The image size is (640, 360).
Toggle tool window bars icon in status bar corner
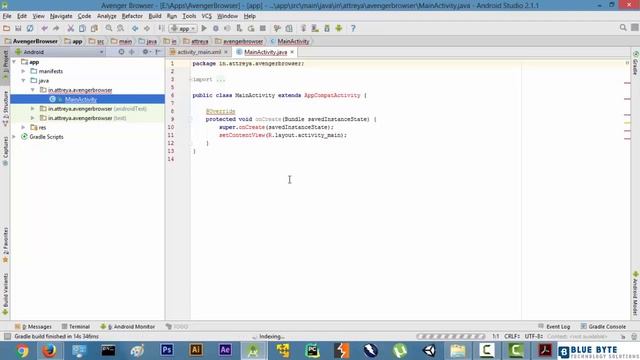click(7, 336)
